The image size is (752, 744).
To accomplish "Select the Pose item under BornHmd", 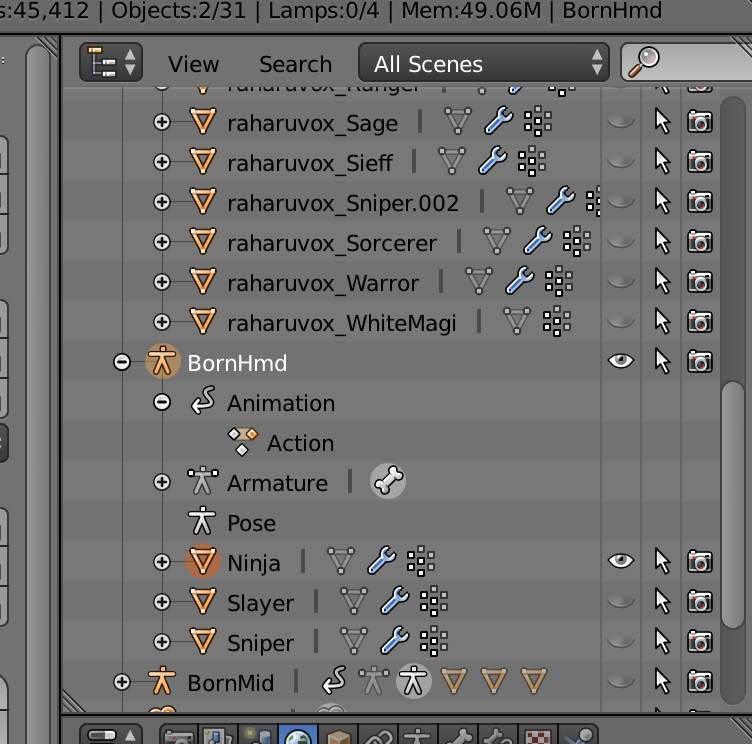I will [x=251, y=522].
